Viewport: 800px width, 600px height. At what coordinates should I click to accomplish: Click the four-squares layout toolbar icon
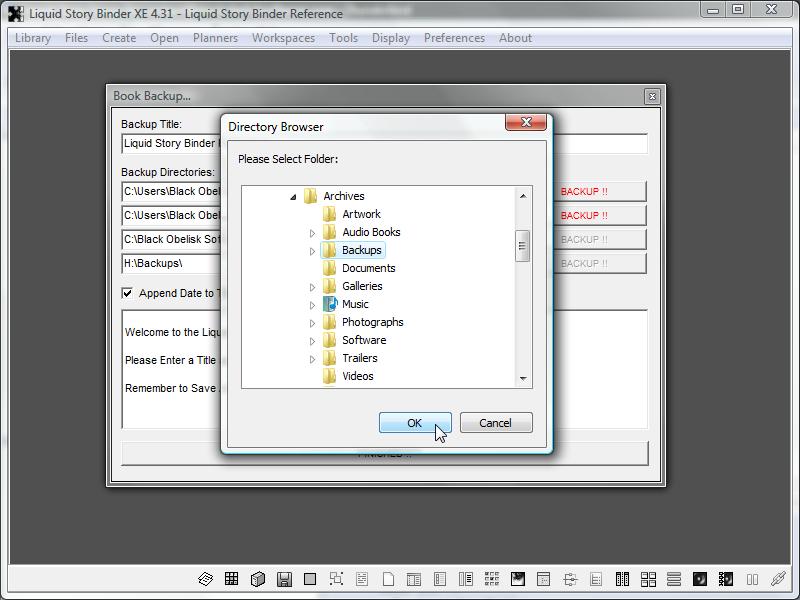[648, 579]
